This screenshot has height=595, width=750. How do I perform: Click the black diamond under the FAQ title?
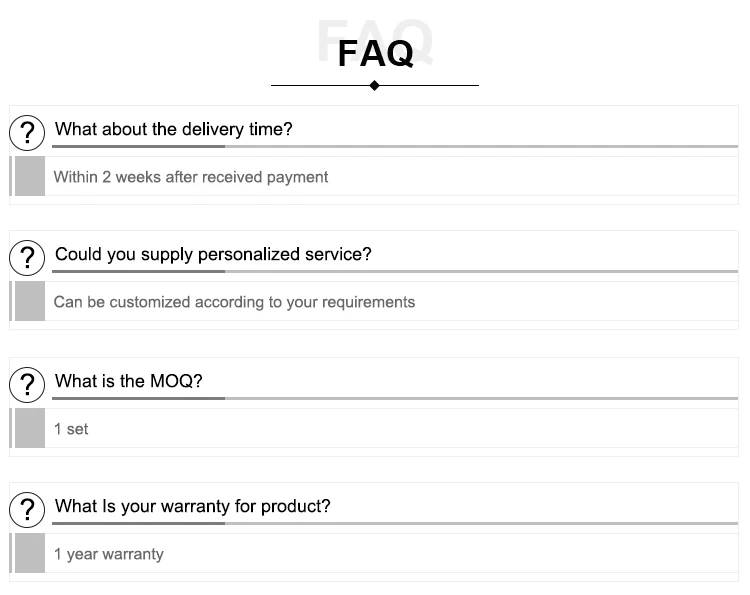[374, 85]
